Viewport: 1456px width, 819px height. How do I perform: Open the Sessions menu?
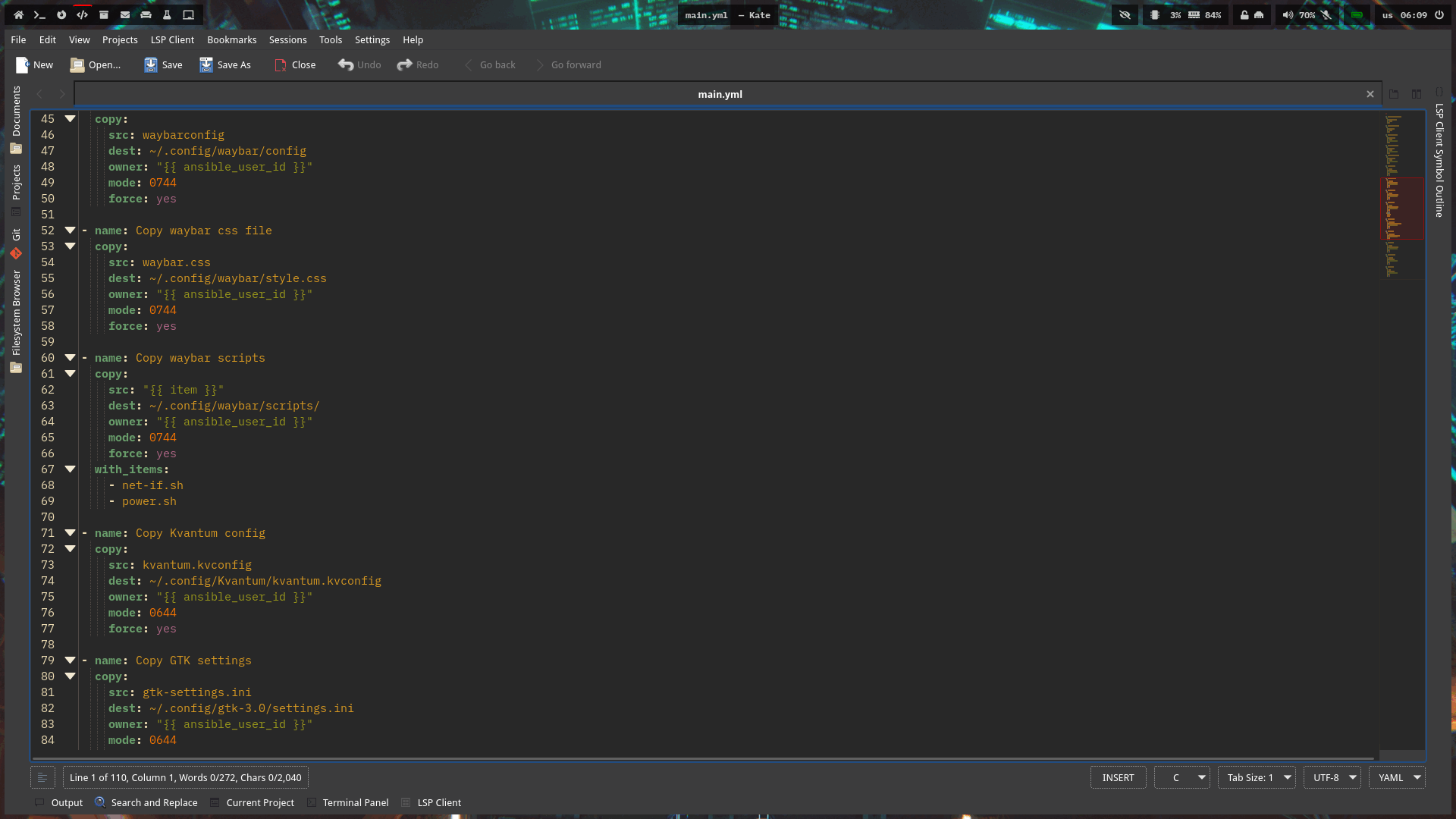pos(287,39)
